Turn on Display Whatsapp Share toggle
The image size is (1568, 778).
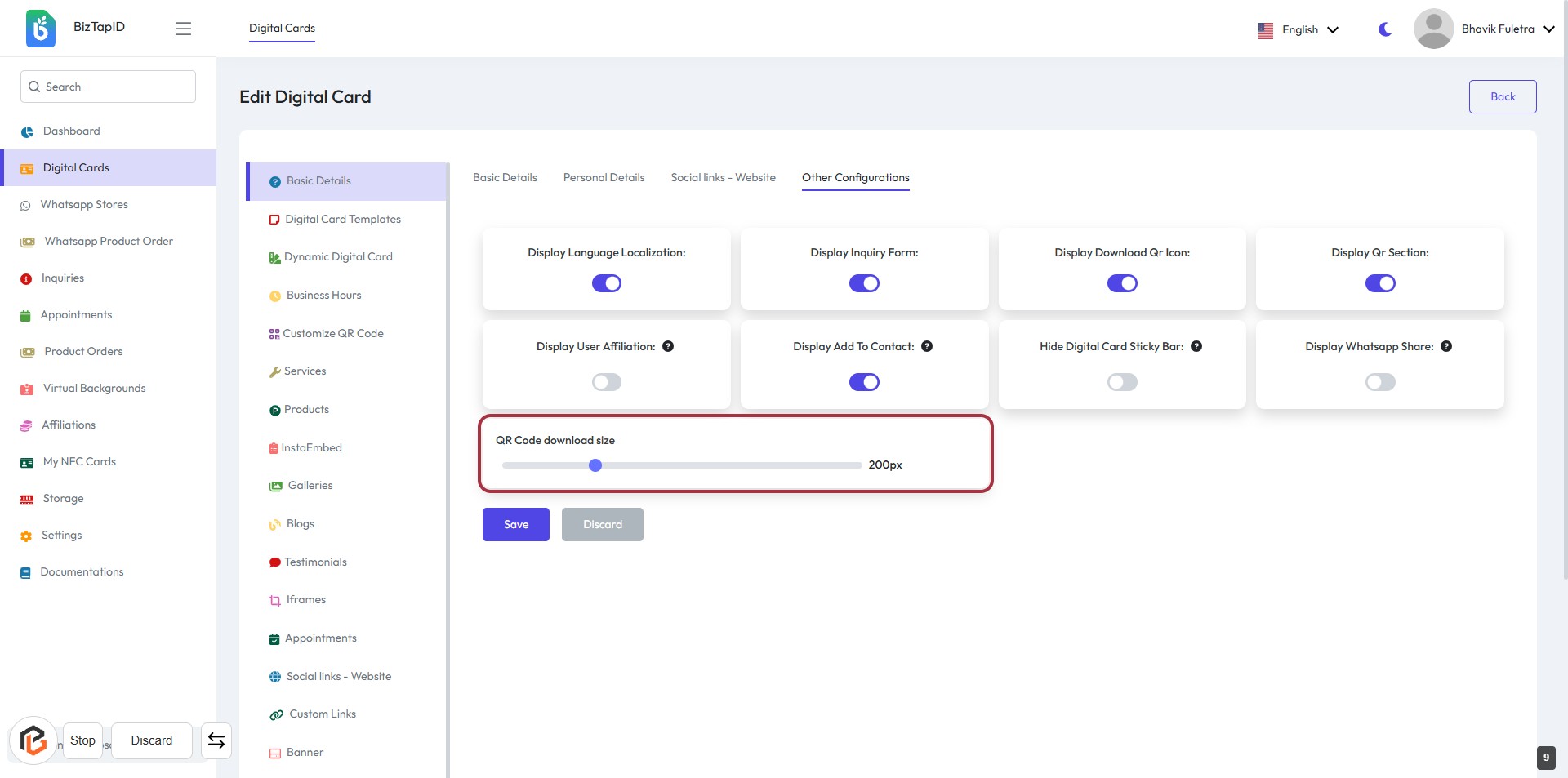tap(1379, 382)
